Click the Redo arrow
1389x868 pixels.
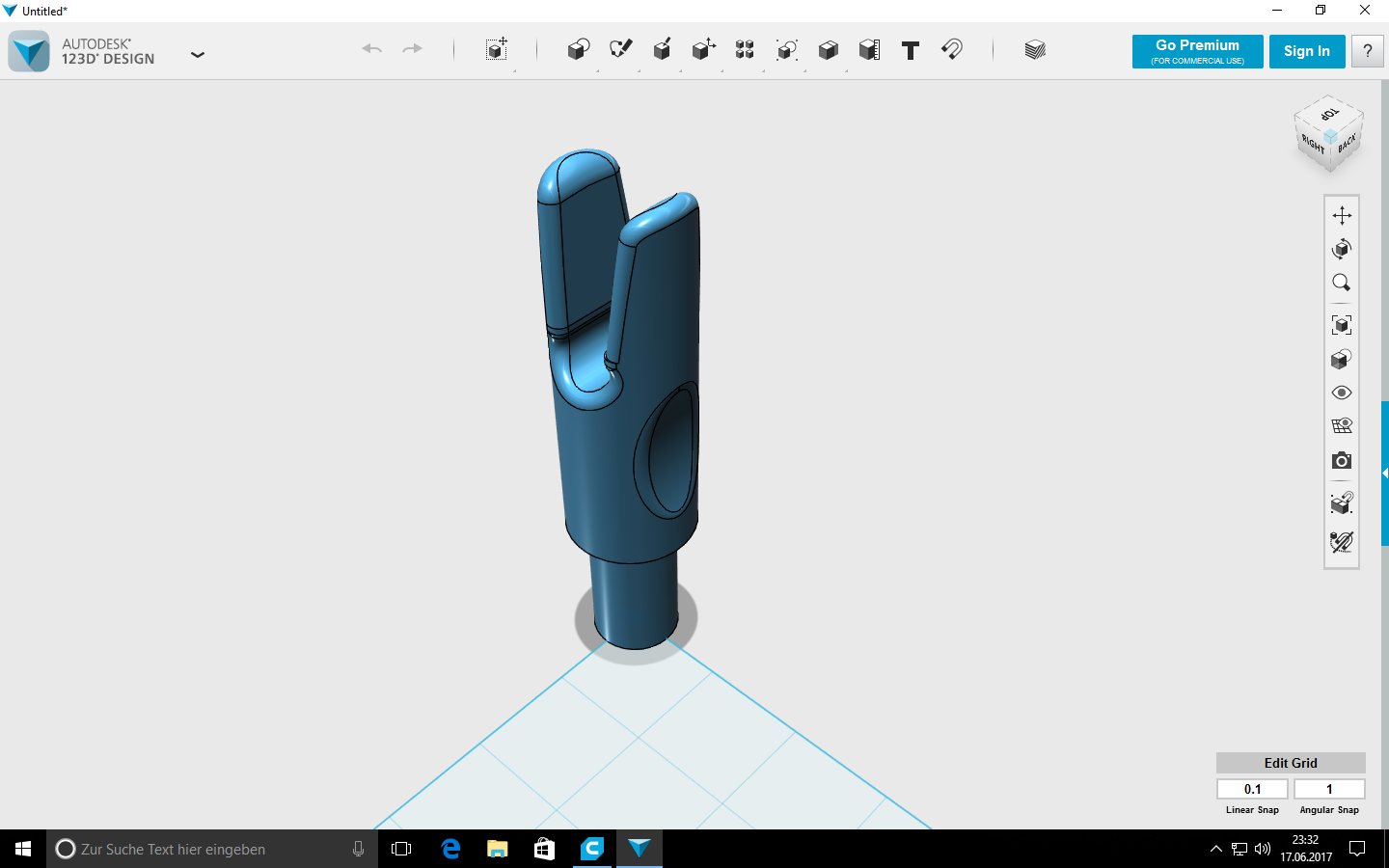tap(412, 49)
